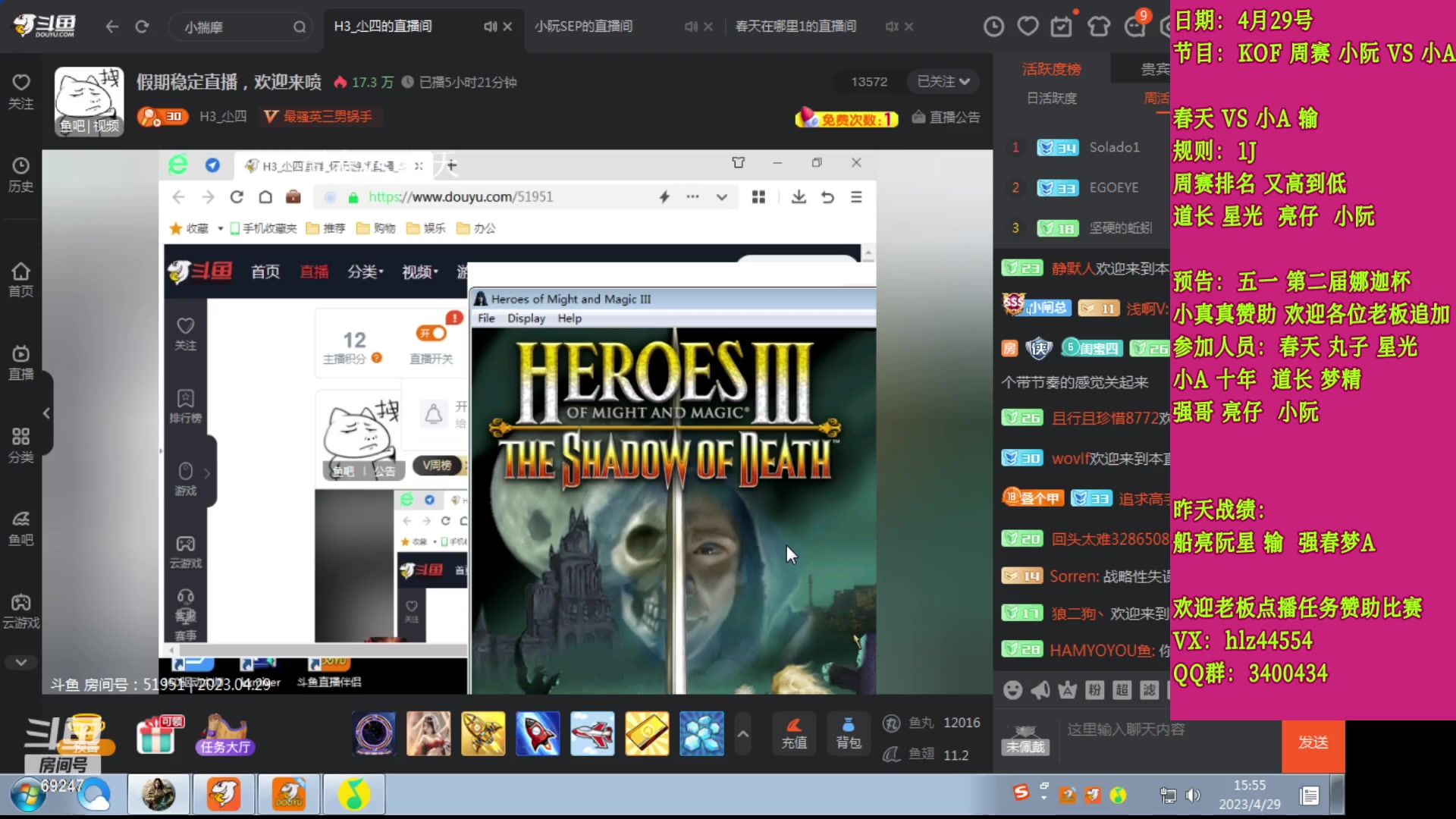
Task: Send the airplane gift
Action: coord(592,733)
